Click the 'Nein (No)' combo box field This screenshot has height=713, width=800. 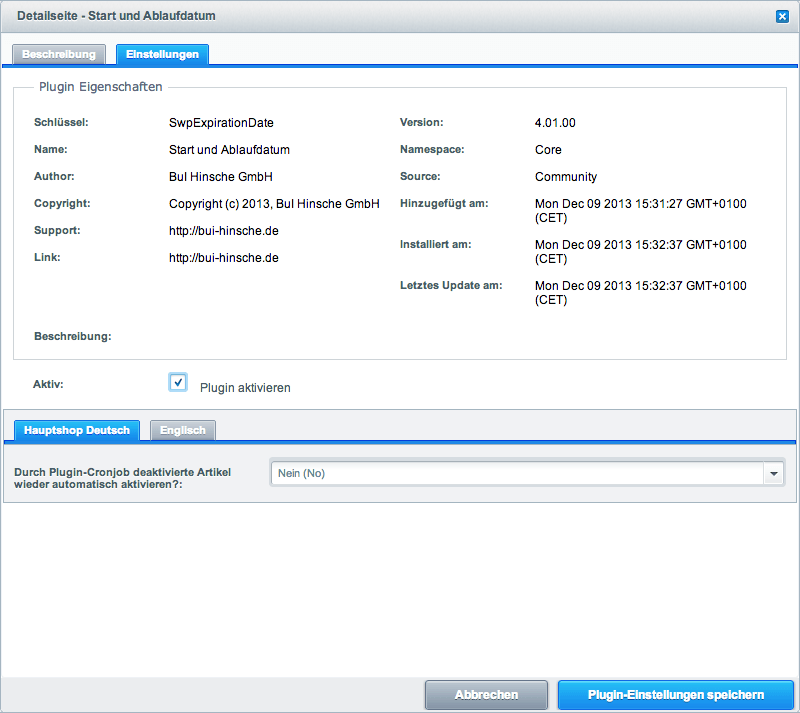pyautogui.click(x=515, y=473)
